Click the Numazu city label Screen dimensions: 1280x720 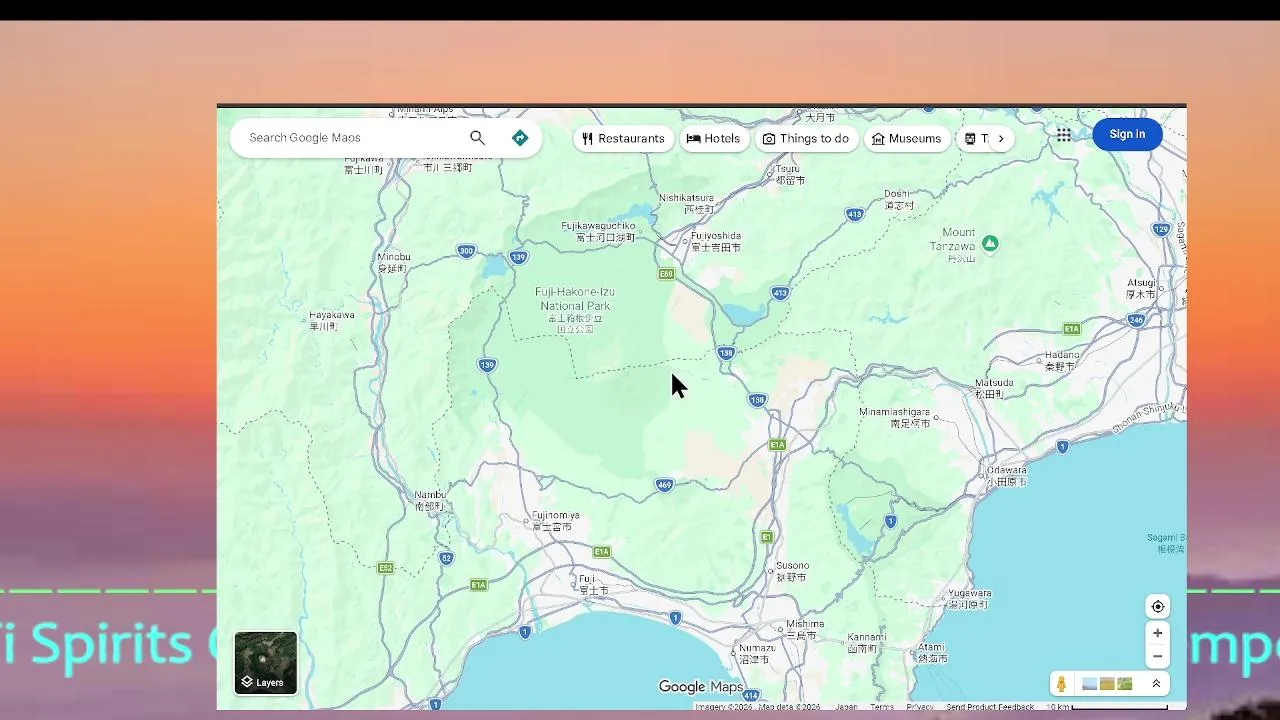coord(756,653)
